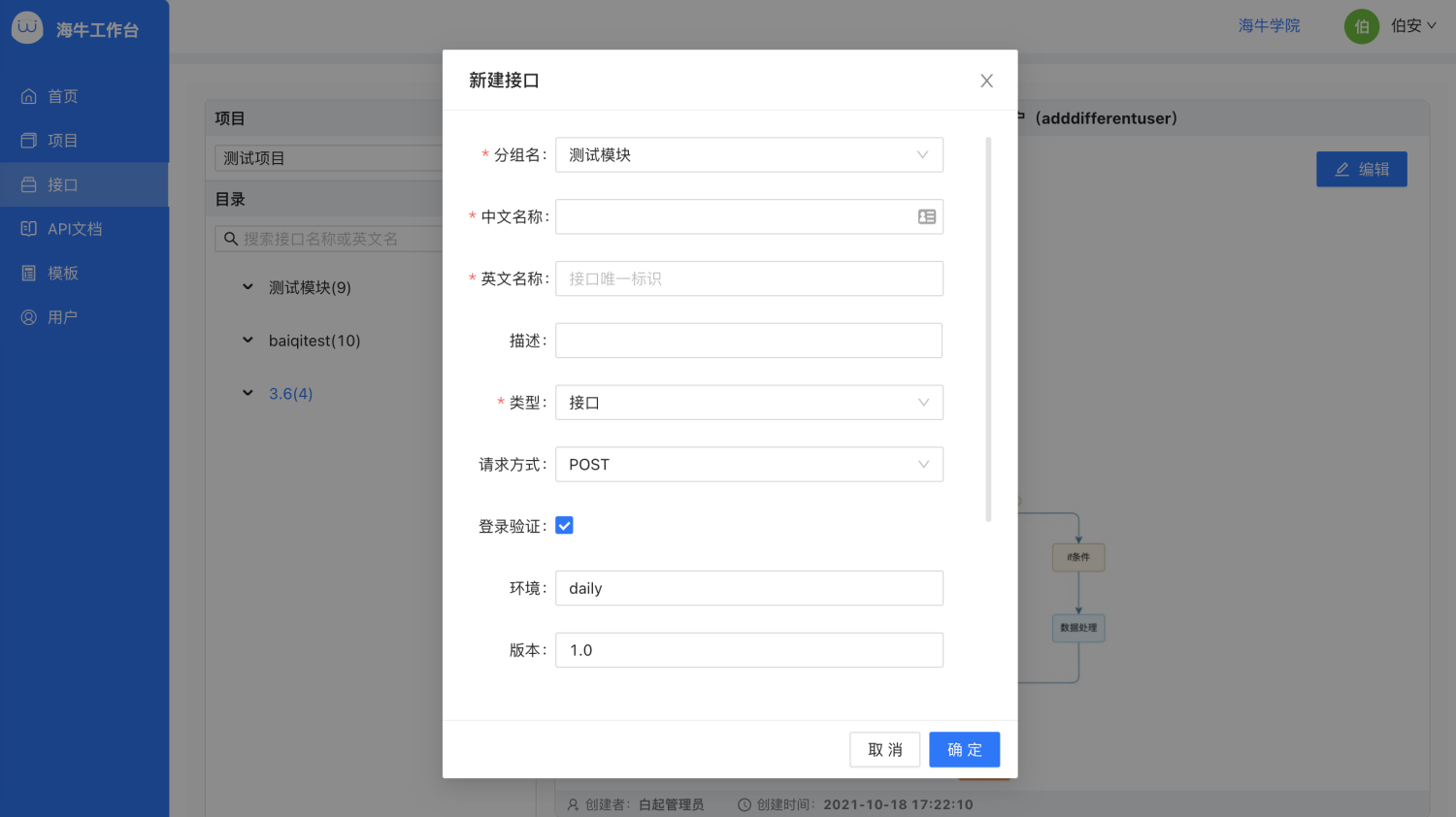
Task: Click the 取消 button
Action: (884, 750)
